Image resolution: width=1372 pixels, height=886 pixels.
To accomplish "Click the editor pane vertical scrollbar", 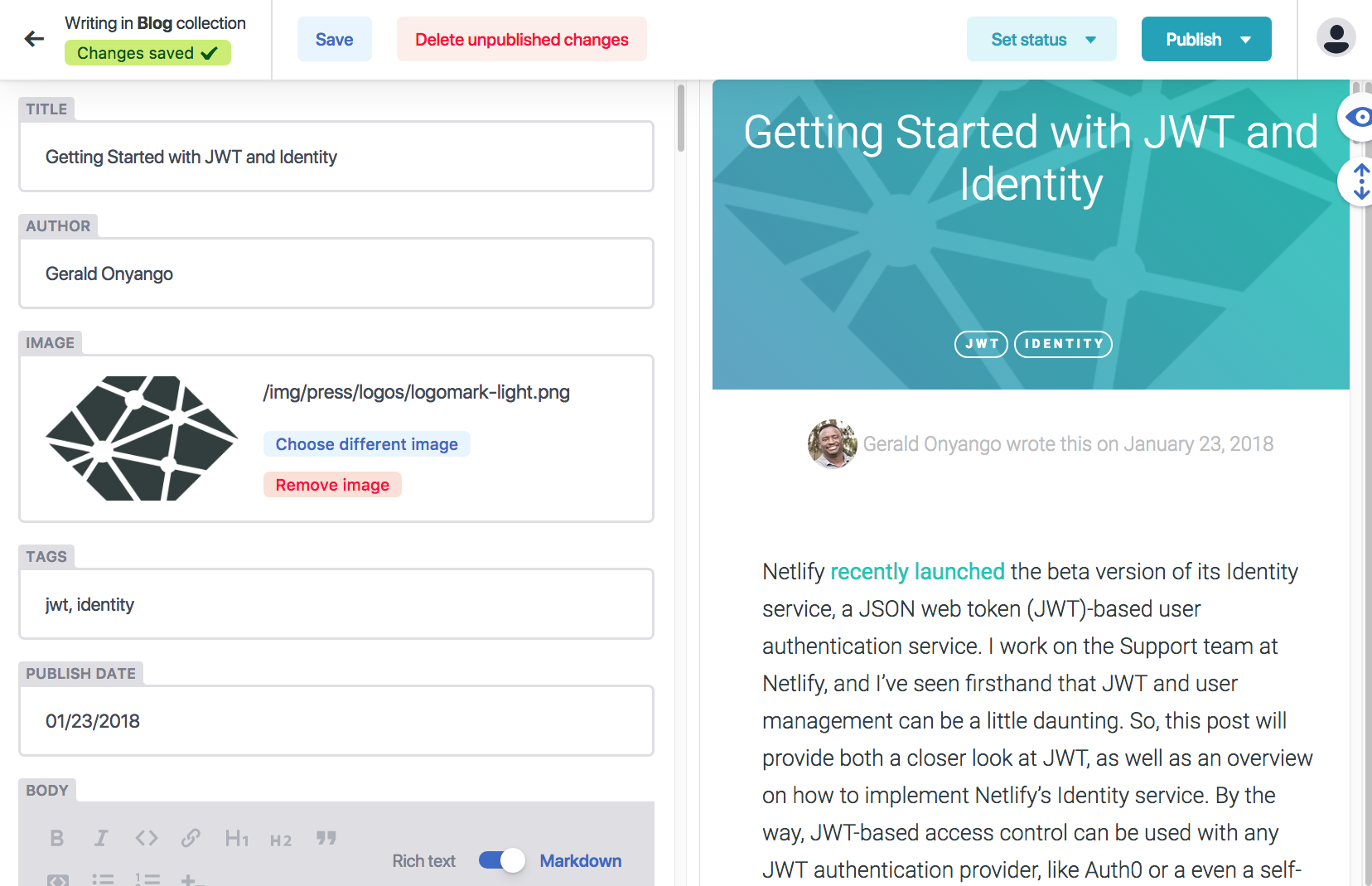I will coord(681,118).
